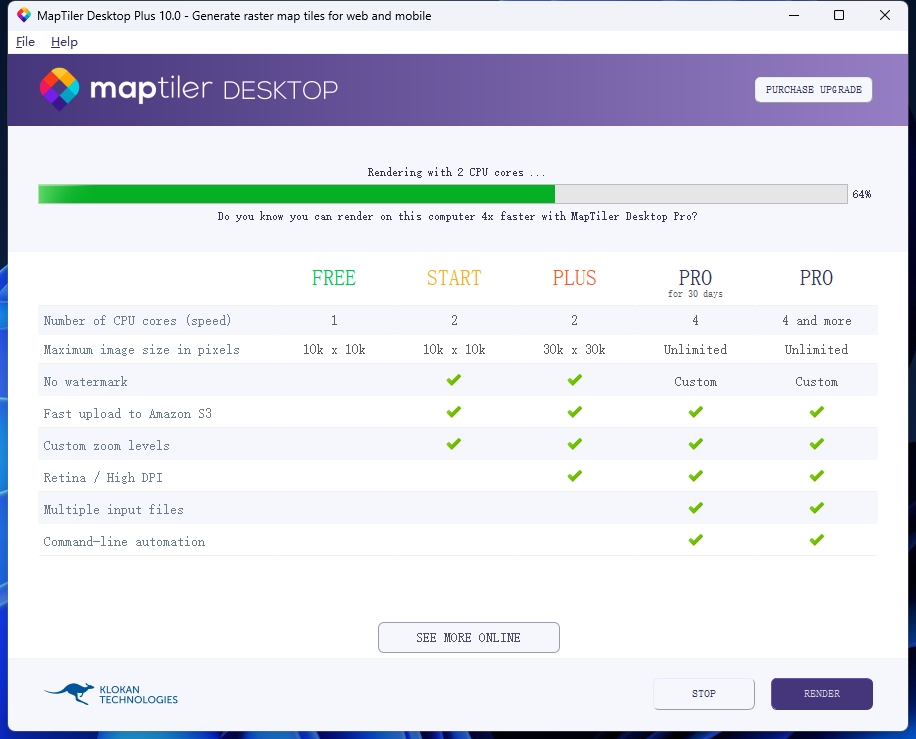916x739 pixels.
Task: Click PLUS checkmark for Custom zoom levels
Action: coord(575,444)
